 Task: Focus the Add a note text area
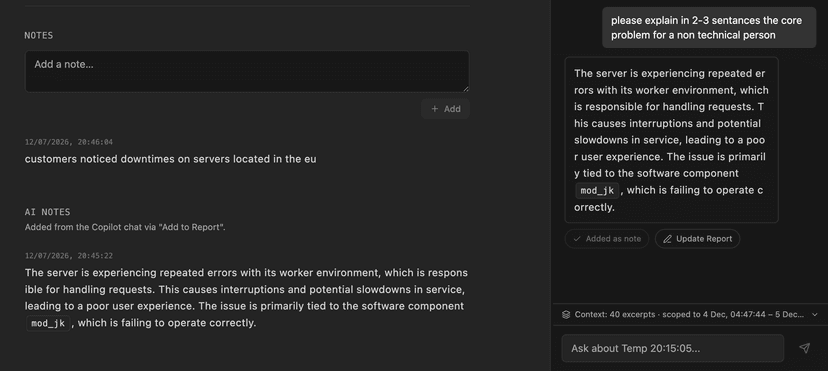pos(247,72)
